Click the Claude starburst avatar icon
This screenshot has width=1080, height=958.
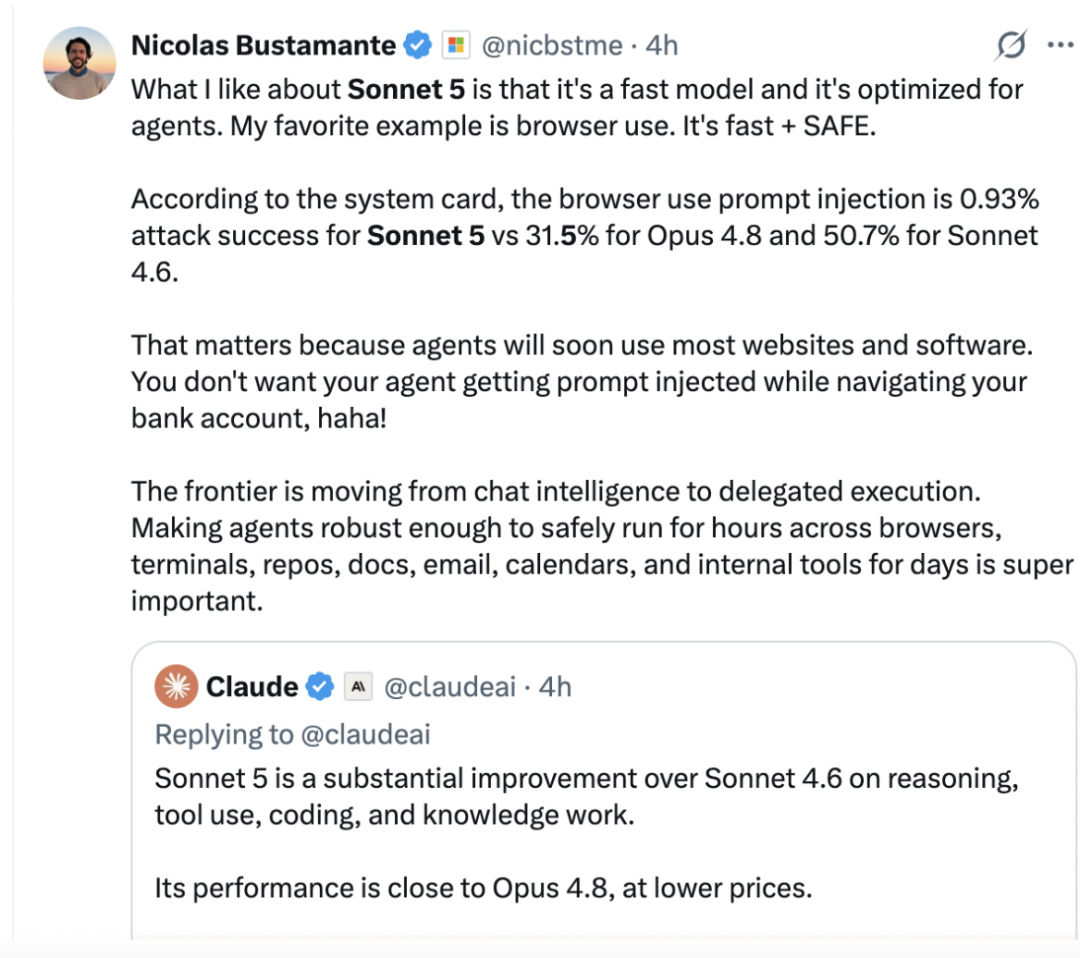click(176, 686)
